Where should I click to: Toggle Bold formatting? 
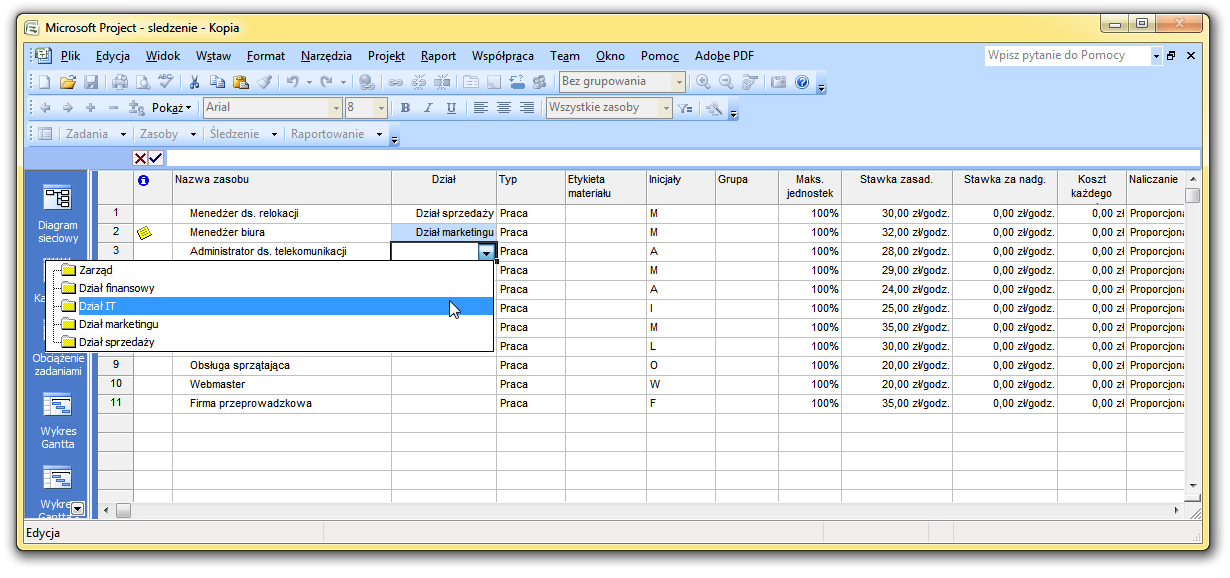405,108
